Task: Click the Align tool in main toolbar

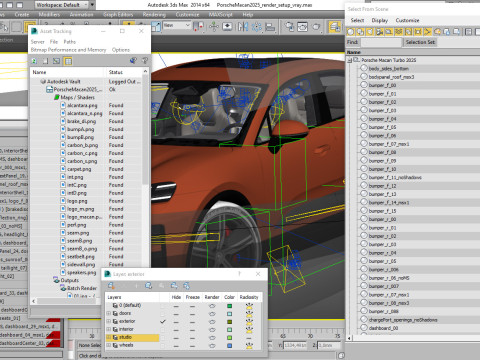Action: point(270,27)
